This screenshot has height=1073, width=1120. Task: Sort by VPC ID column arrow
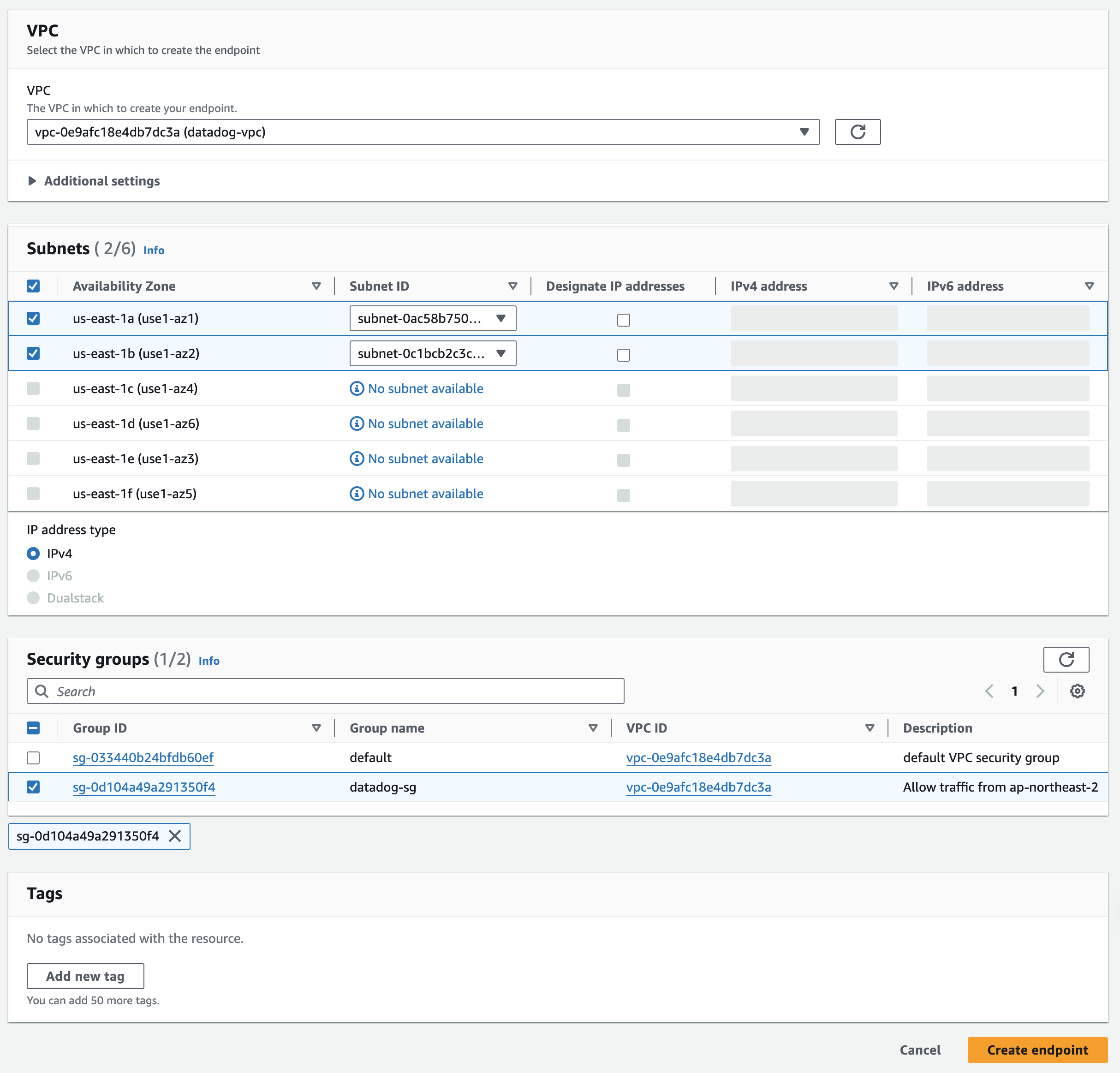(870, 728)
